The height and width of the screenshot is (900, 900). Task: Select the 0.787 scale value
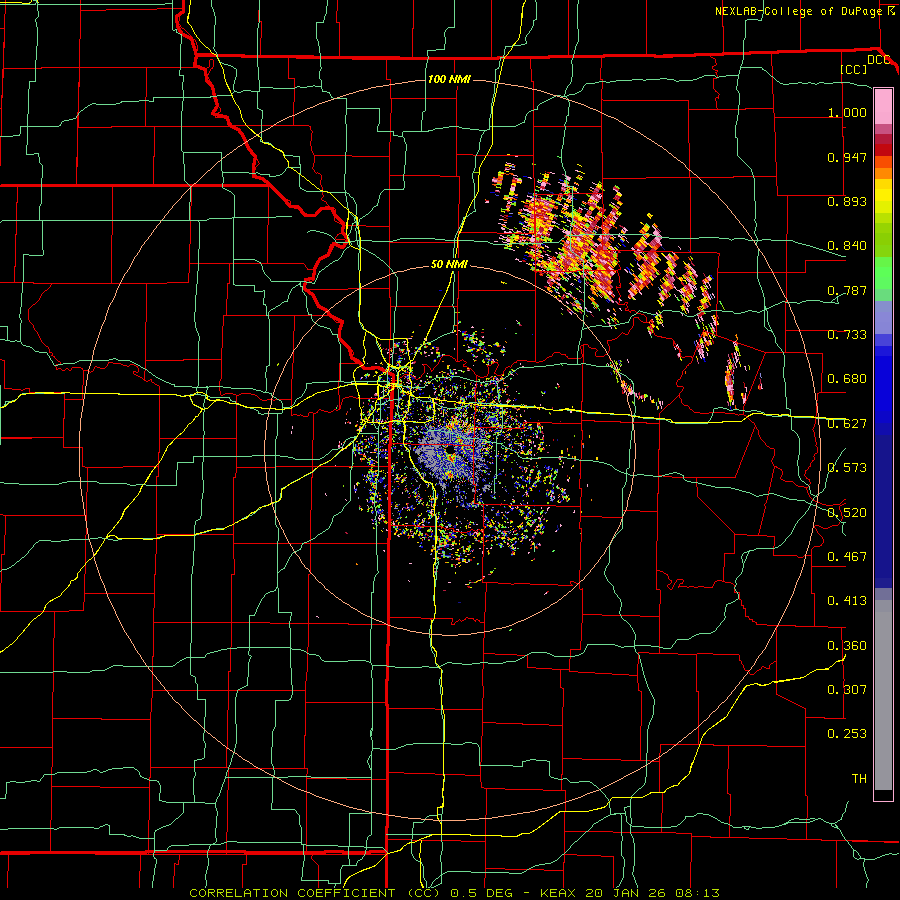(x=847, y=290)
